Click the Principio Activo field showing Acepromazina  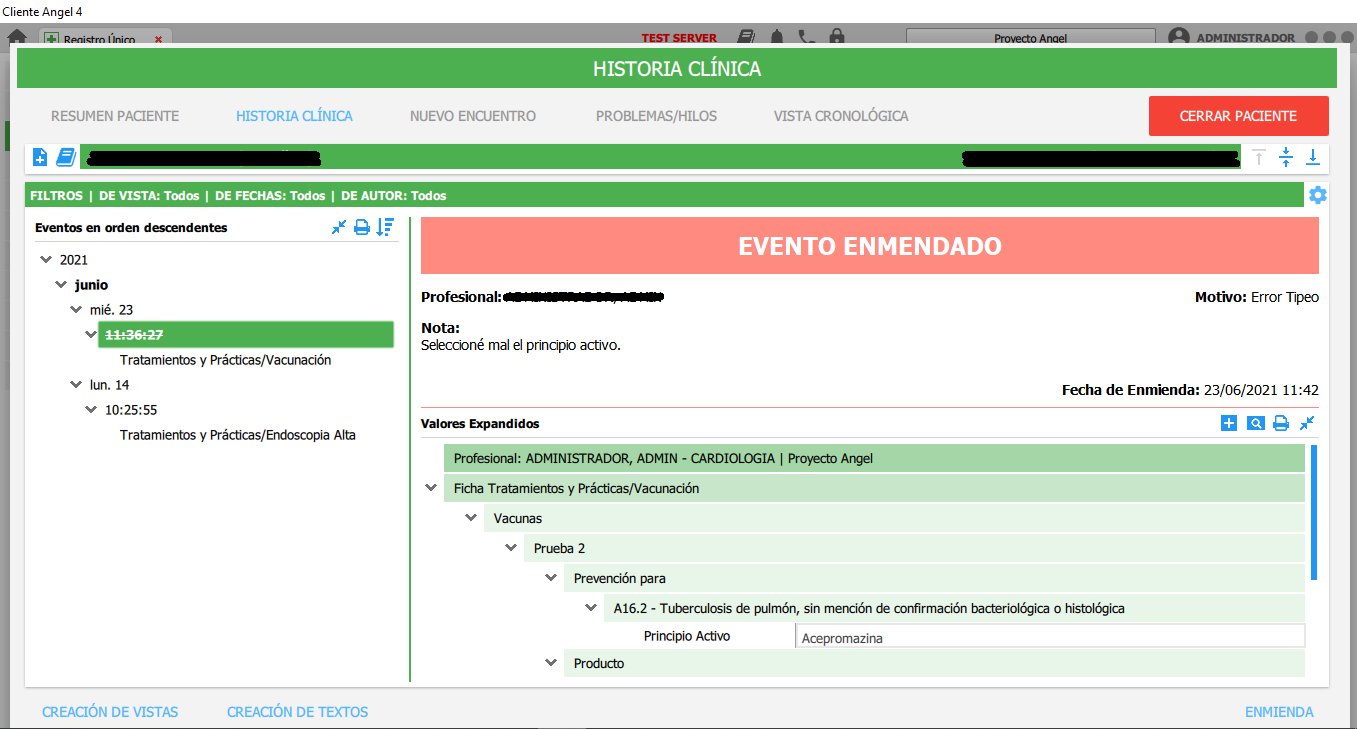[x=1050, y=635]
